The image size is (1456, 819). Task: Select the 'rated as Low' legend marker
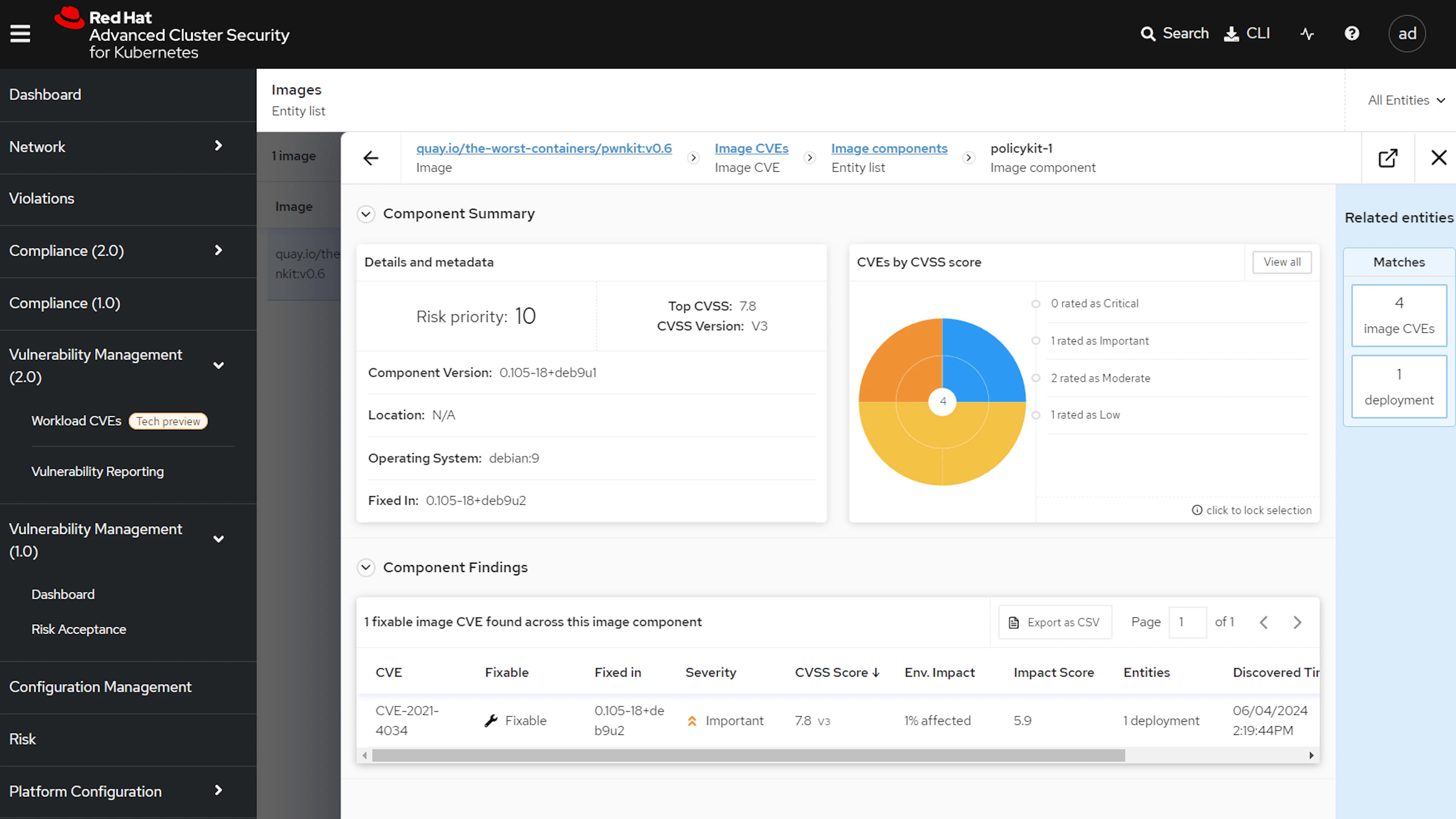[1036, 415]
